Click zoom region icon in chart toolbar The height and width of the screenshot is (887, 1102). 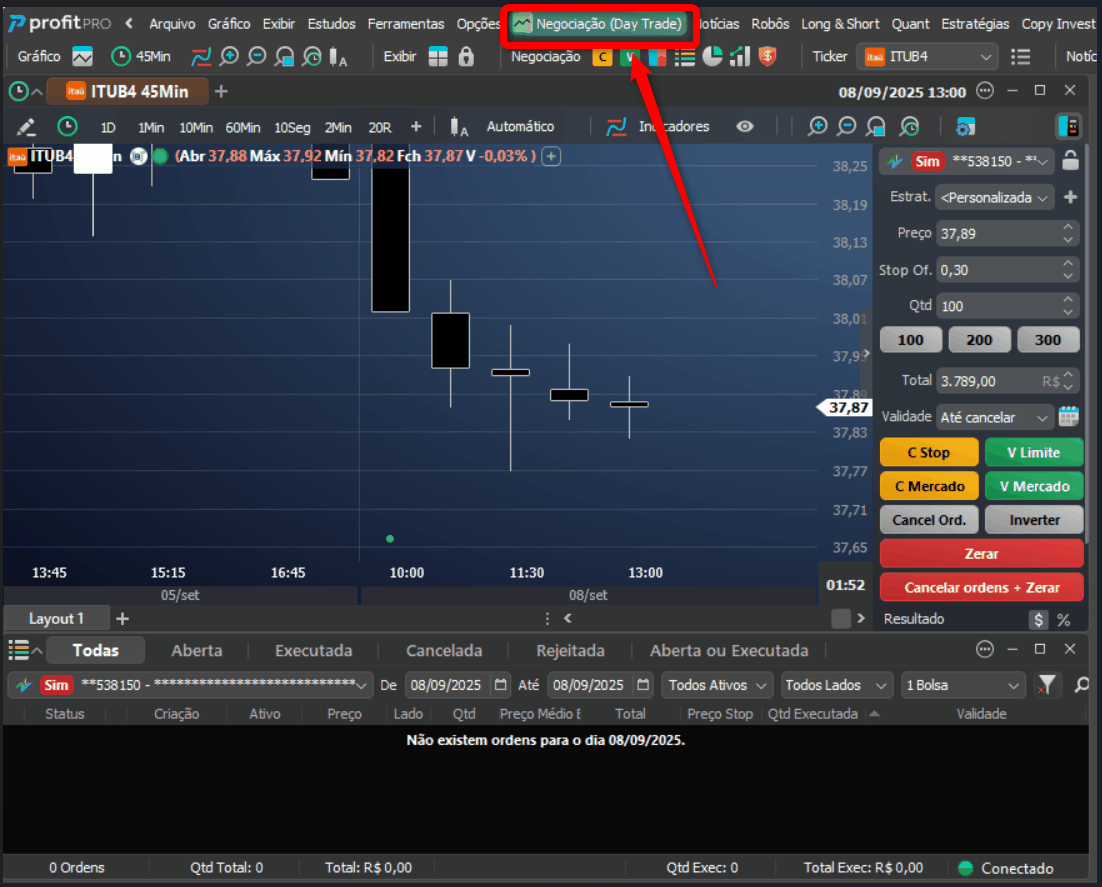click(876, 127)
